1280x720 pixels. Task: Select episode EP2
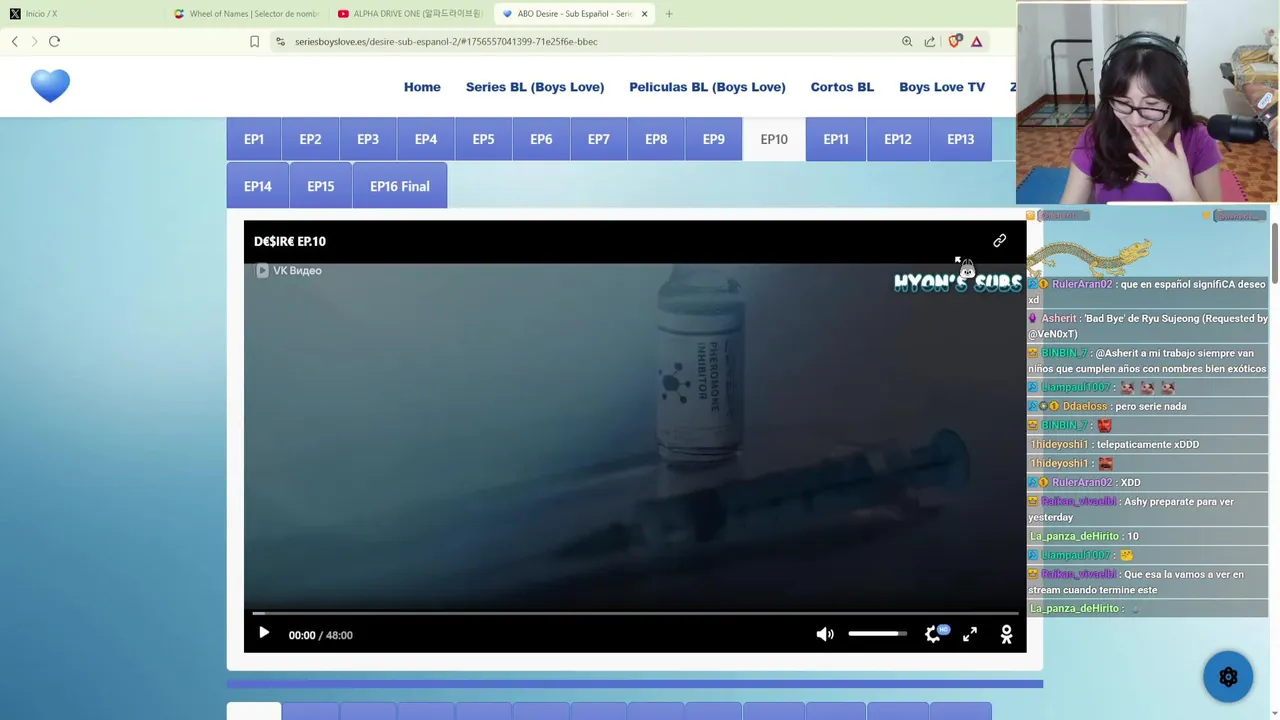310,139
